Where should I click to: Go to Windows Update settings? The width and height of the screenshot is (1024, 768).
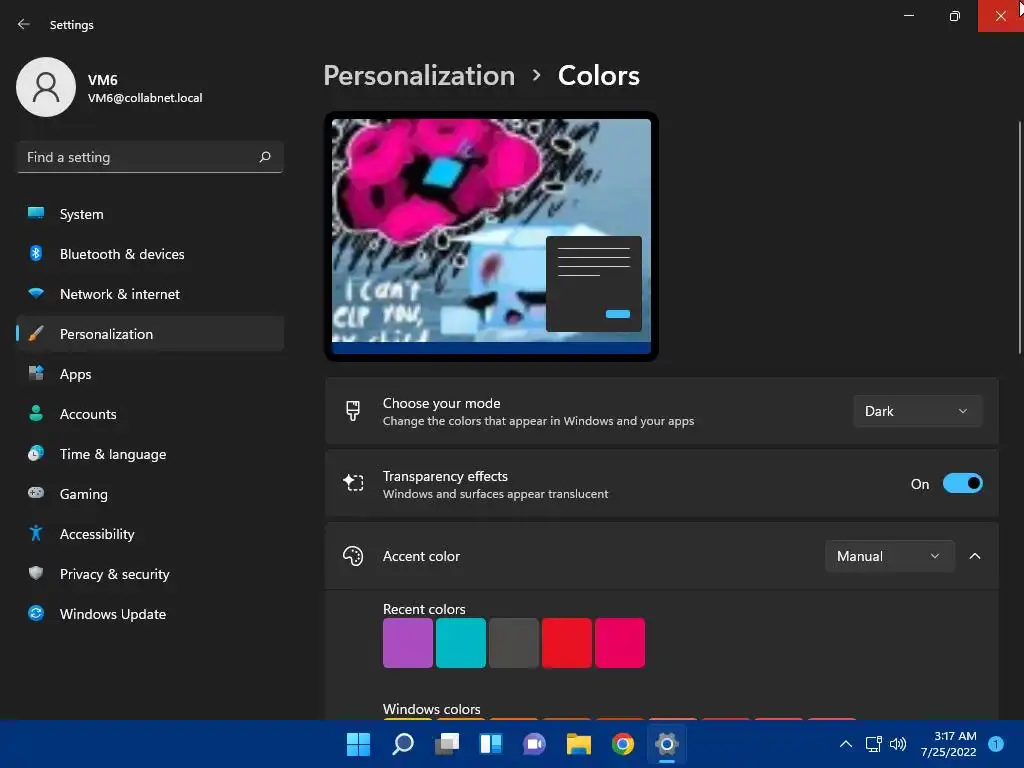click(x=150, y=614)
